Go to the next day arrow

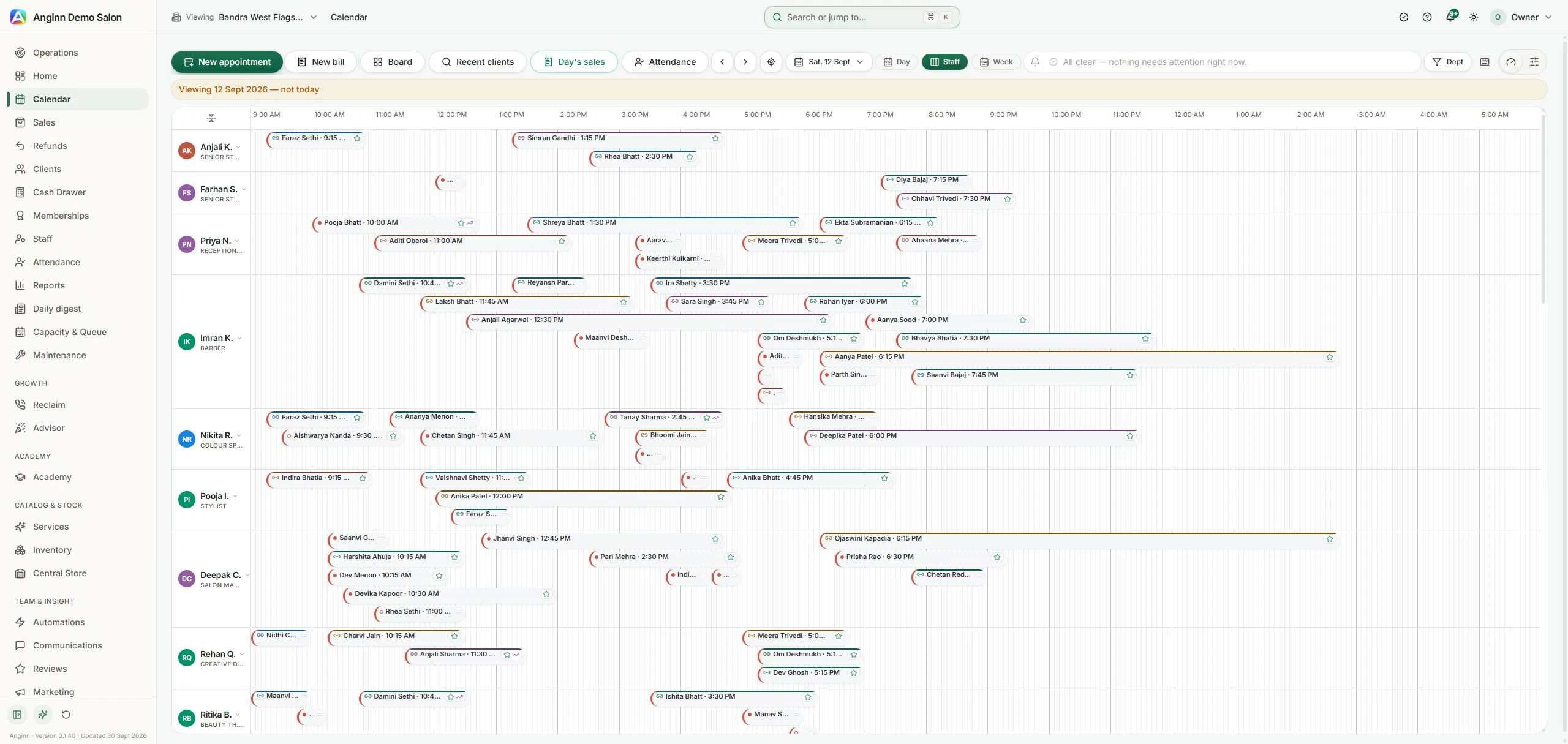point(745,62)
